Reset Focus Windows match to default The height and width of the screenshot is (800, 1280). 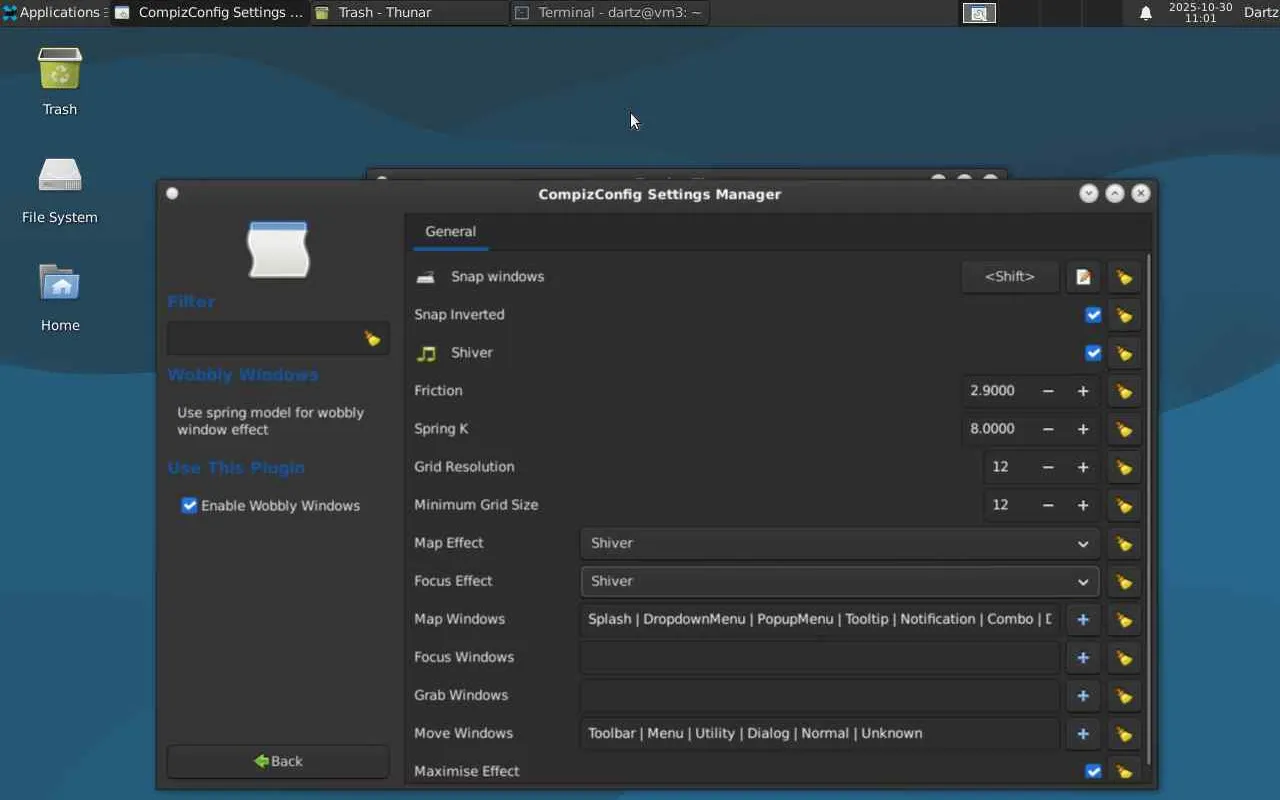[x=1124, y=657]
